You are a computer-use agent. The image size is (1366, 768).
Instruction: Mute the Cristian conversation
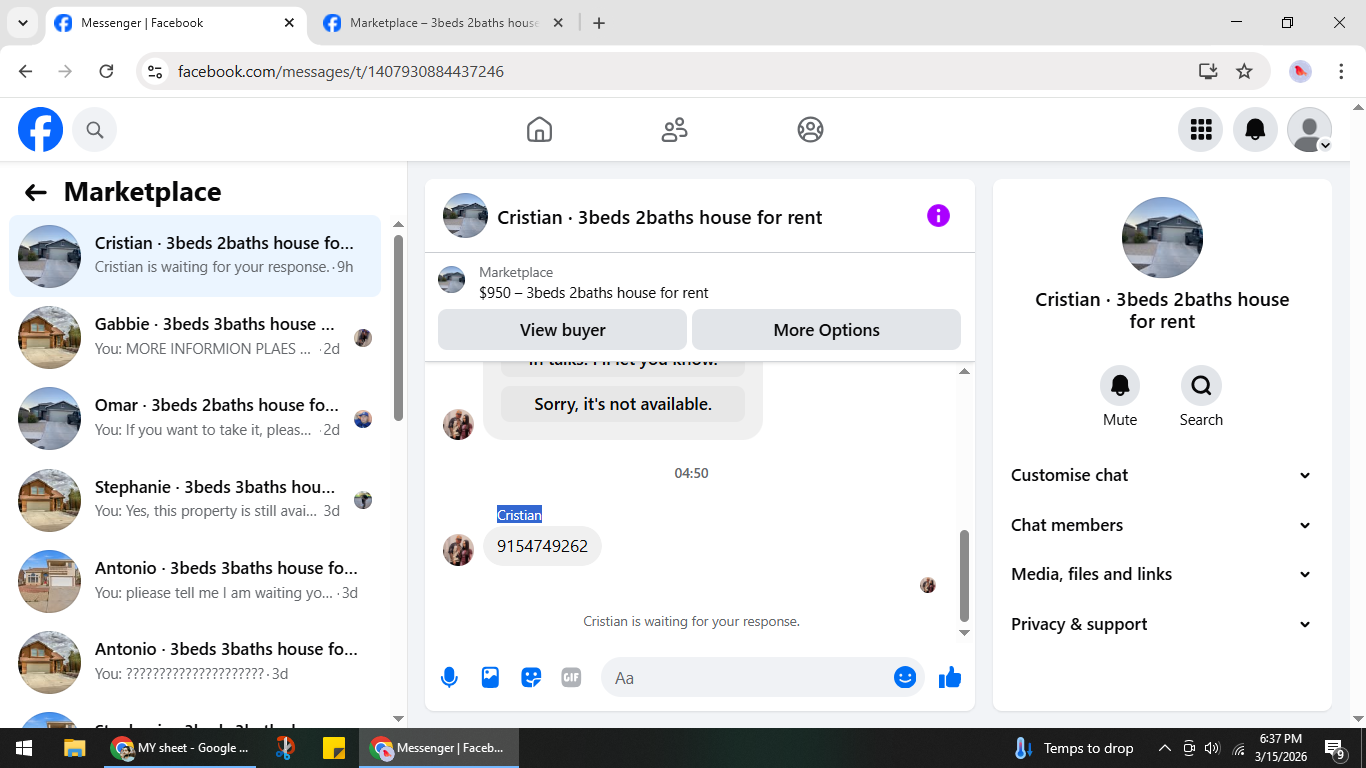[1120, 385]
